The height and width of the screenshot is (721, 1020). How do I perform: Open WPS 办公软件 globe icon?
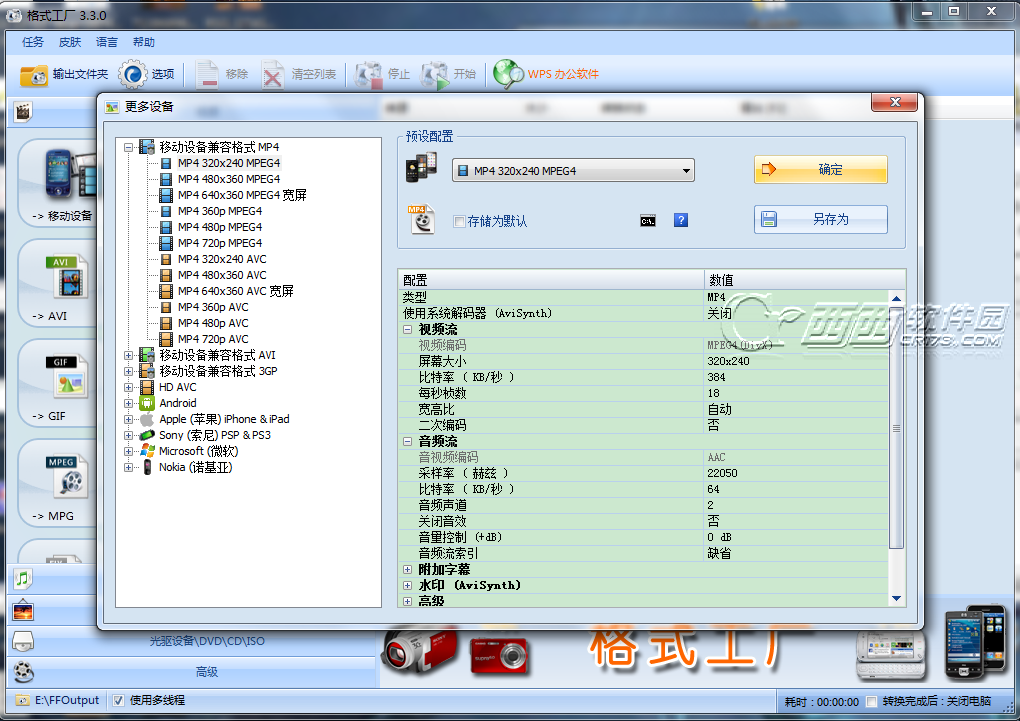pos(508,74)
